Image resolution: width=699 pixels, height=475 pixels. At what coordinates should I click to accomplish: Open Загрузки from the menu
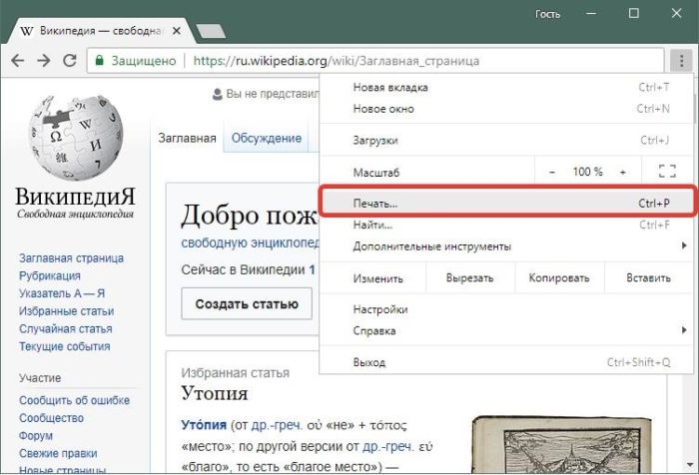tap(507, 140)
